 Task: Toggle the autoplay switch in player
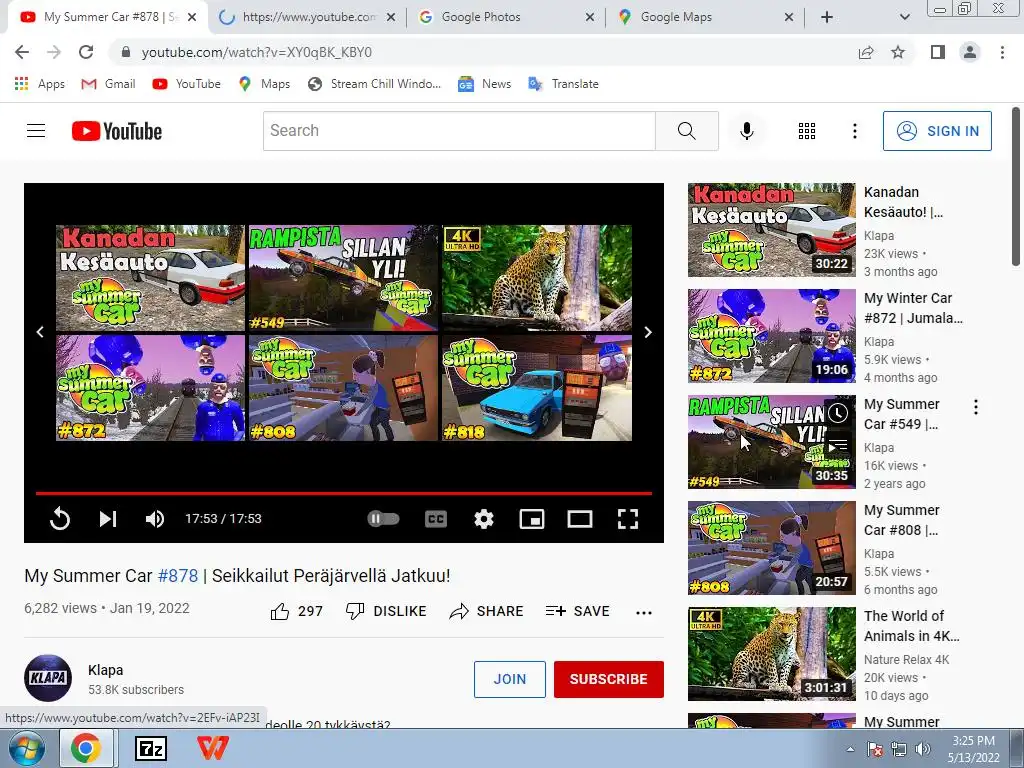coord(383,519)
